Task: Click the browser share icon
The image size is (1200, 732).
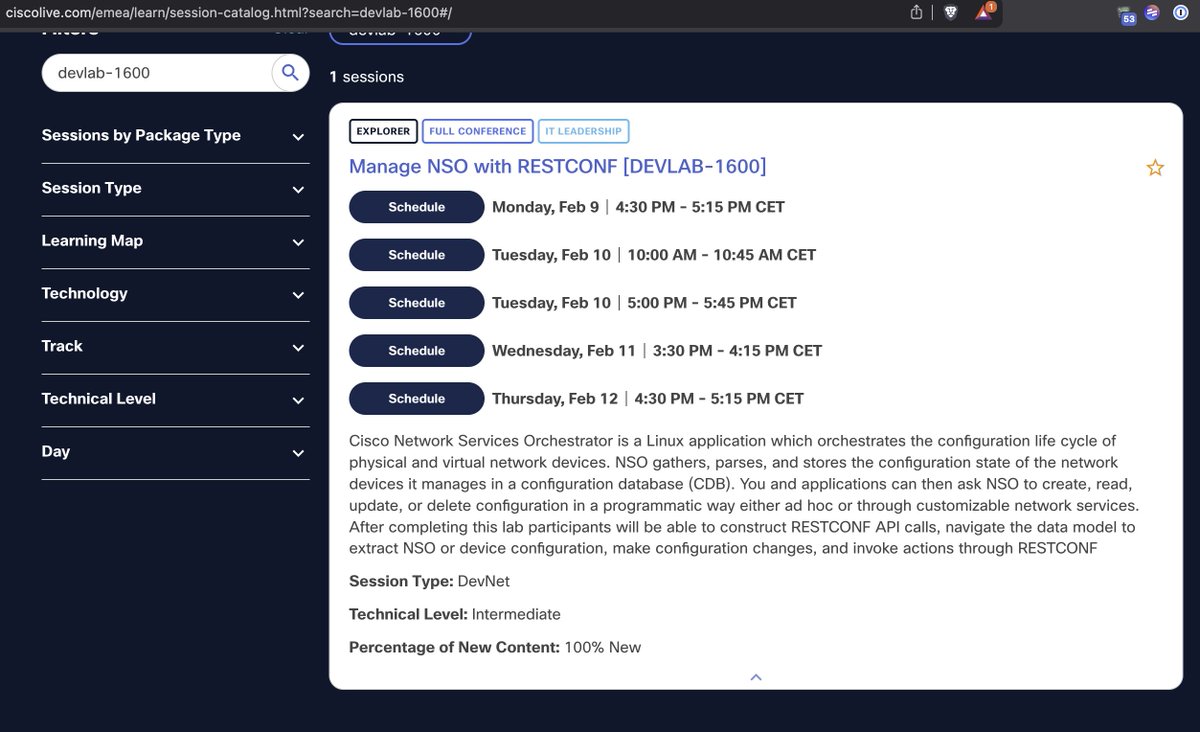Action: pos(916,12)
